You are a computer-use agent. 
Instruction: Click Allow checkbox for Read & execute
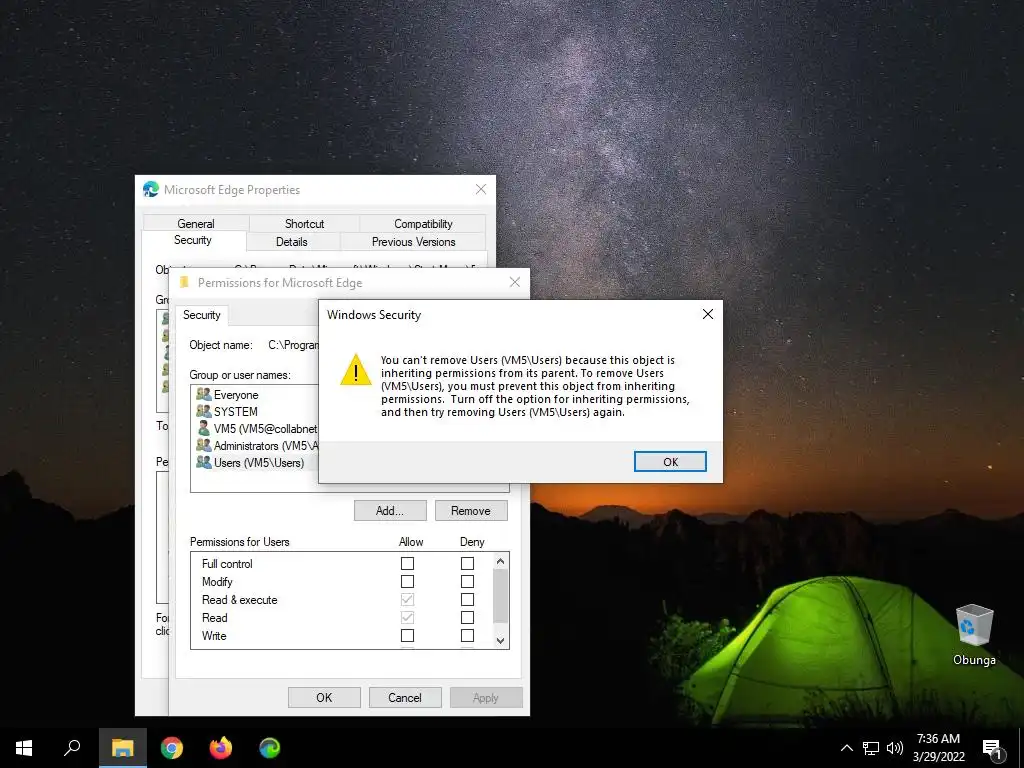(408, 599)
